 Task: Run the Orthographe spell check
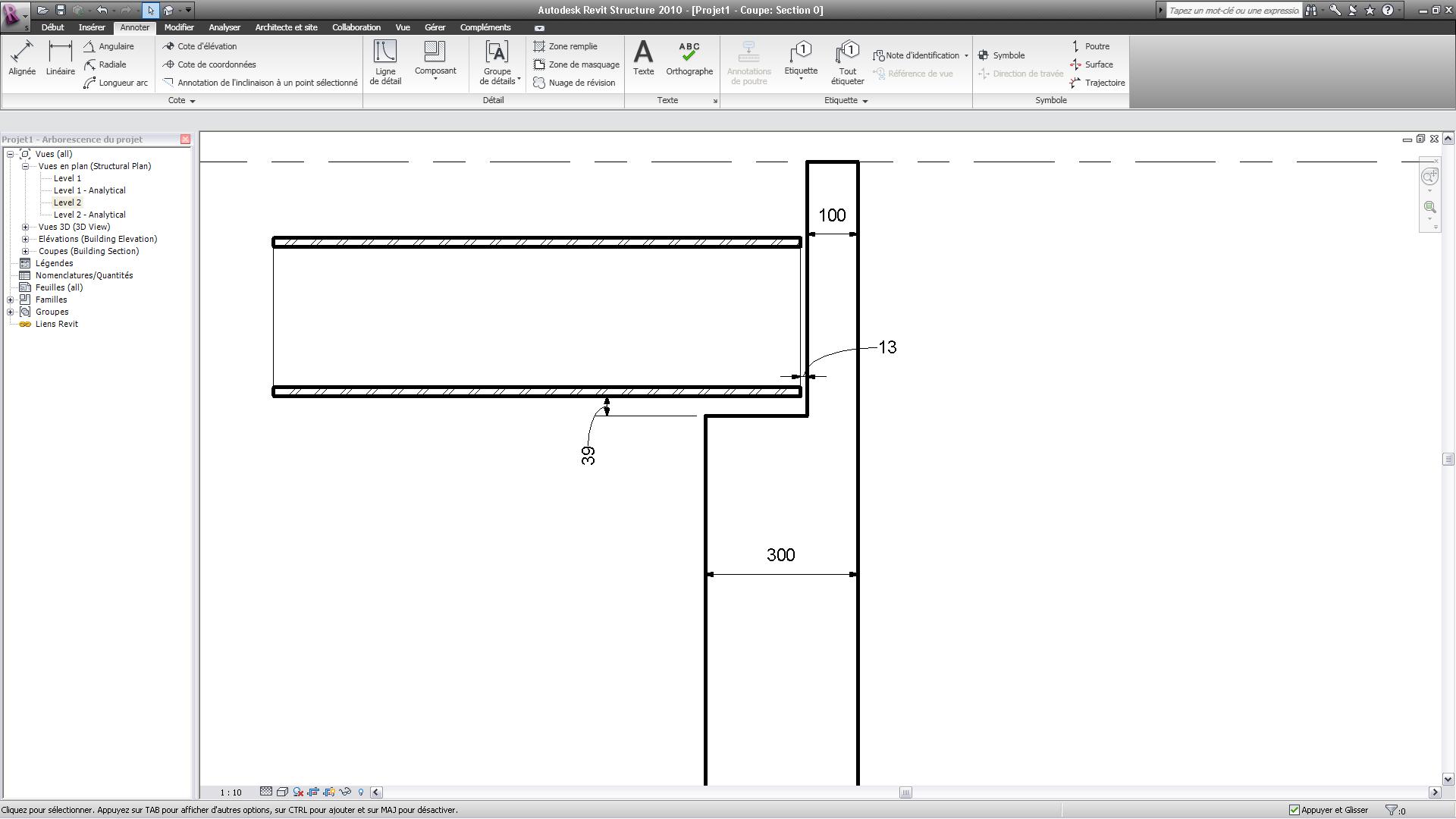[x=689, y=58]
